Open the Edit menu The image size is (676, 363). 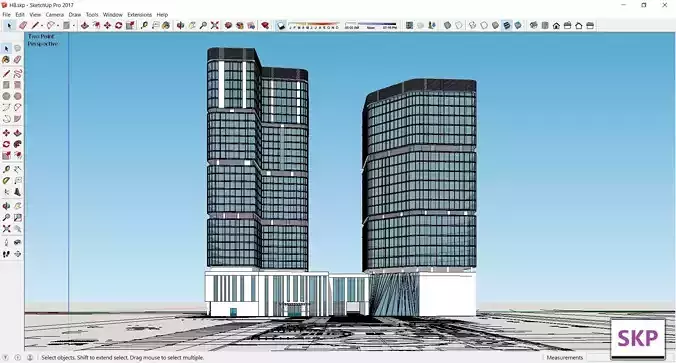pyautogui.click(x=20, y=15)
